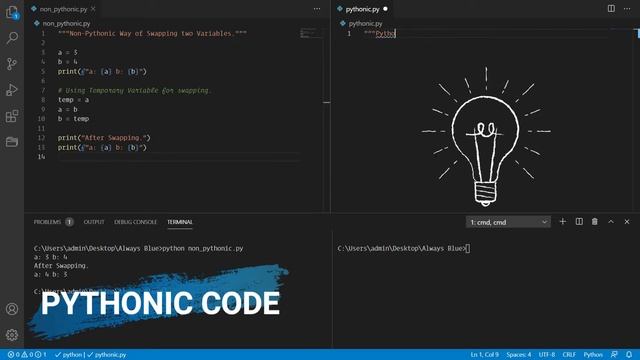Click errors and warnings count in status bar

27,355
